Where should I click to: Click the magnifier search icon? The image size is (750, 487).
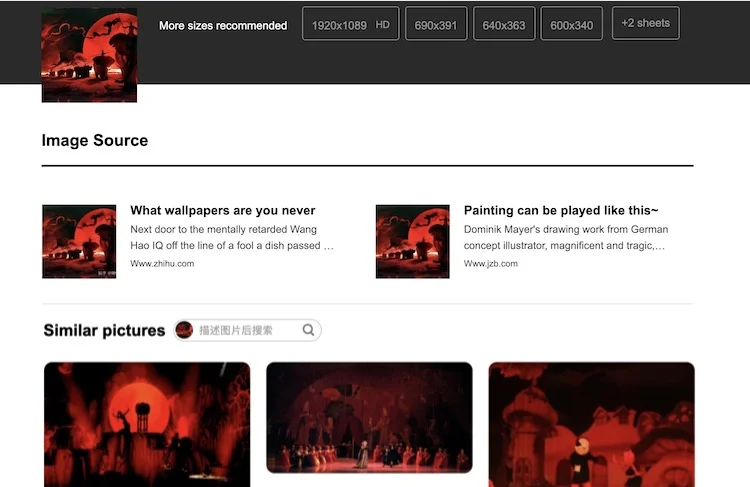coord(309,330)
